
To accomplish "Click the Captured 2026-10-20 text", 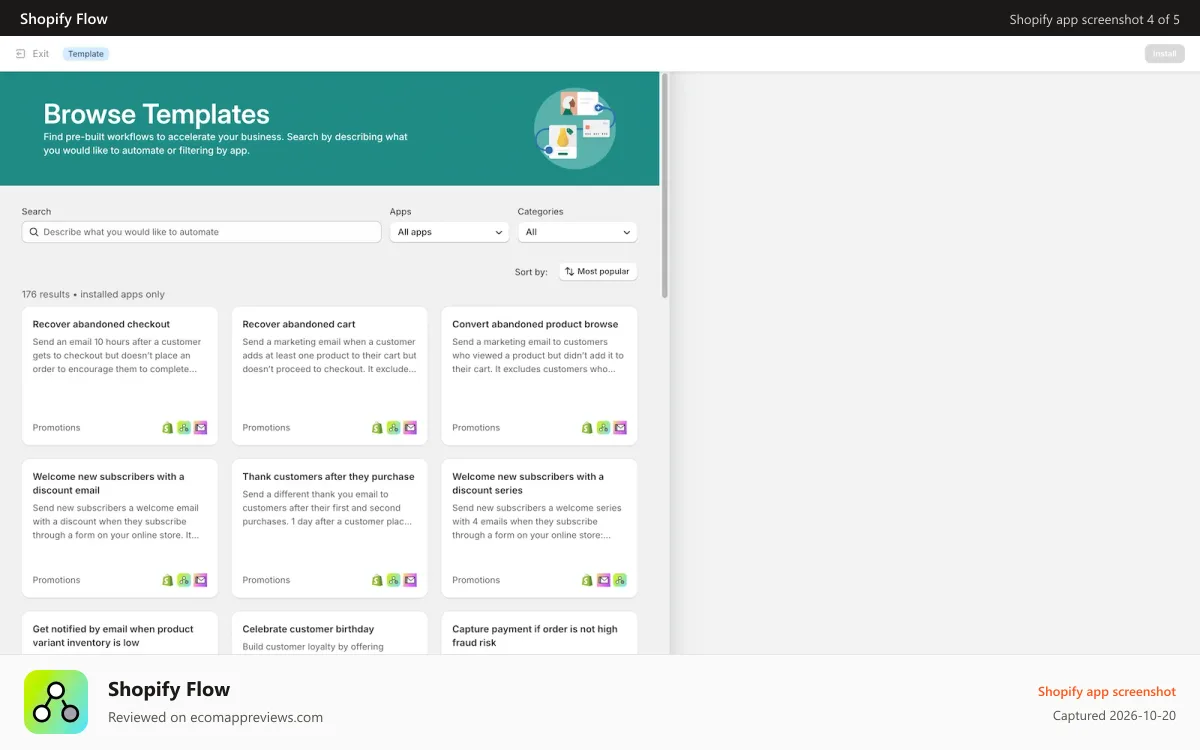I will coord(1114,716).
